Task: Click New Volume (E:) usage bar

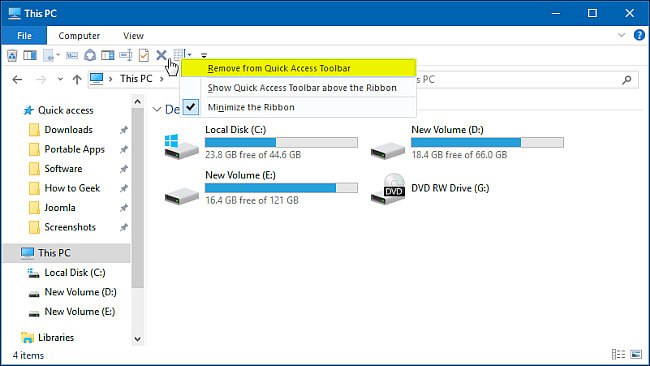Action: click(281, 188)
